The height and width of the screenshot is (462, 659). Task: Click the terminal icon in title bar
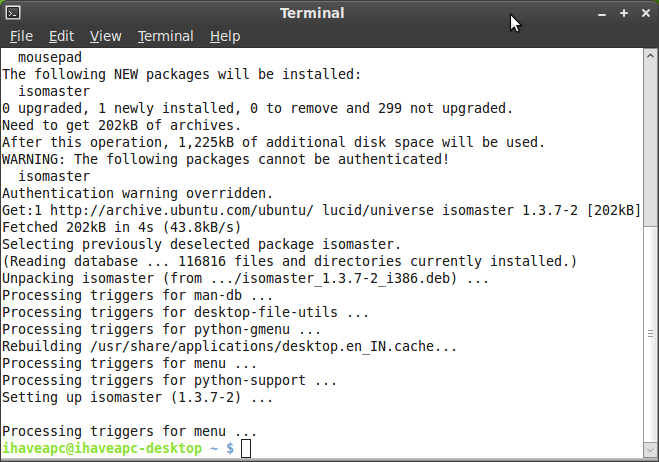point(13,13)
